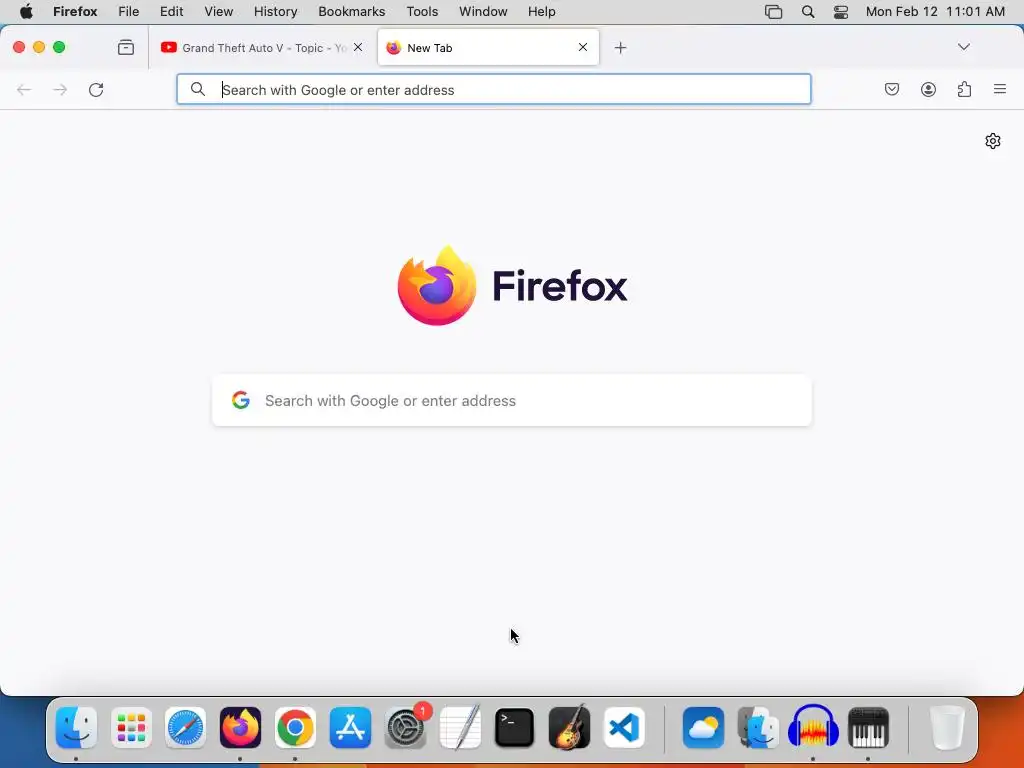Screen dimensions: 1024x768
Task: Launch GarageBand from the Dock
Action: point(569,728)
